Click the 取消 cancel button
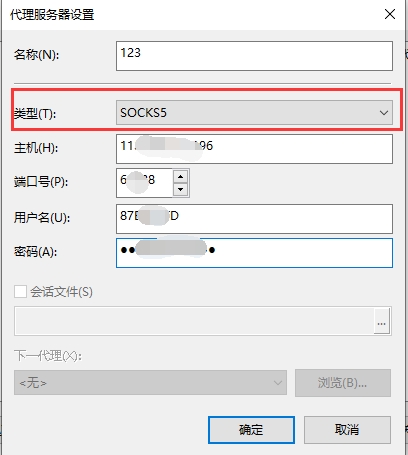Viewport: 408px width, 455px height. 347,430
